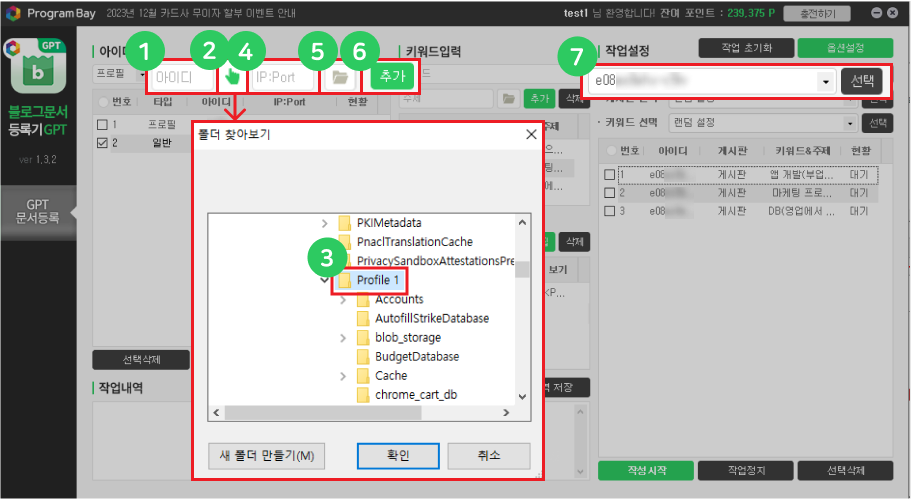Click the green hand pointer icon
This screenshot has width=911, height=499.
click(232, 76)
